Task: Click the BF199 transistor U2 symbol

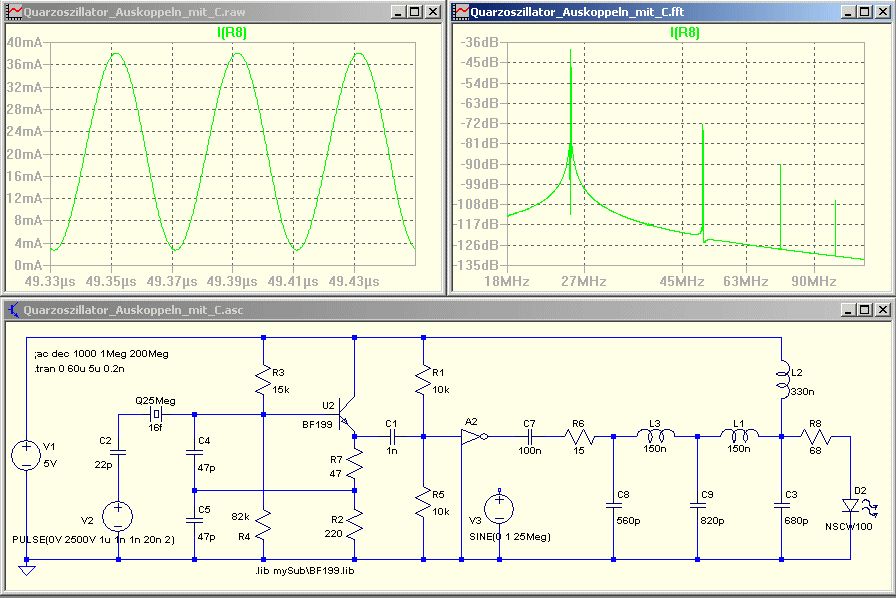Action: click(348, 414)
